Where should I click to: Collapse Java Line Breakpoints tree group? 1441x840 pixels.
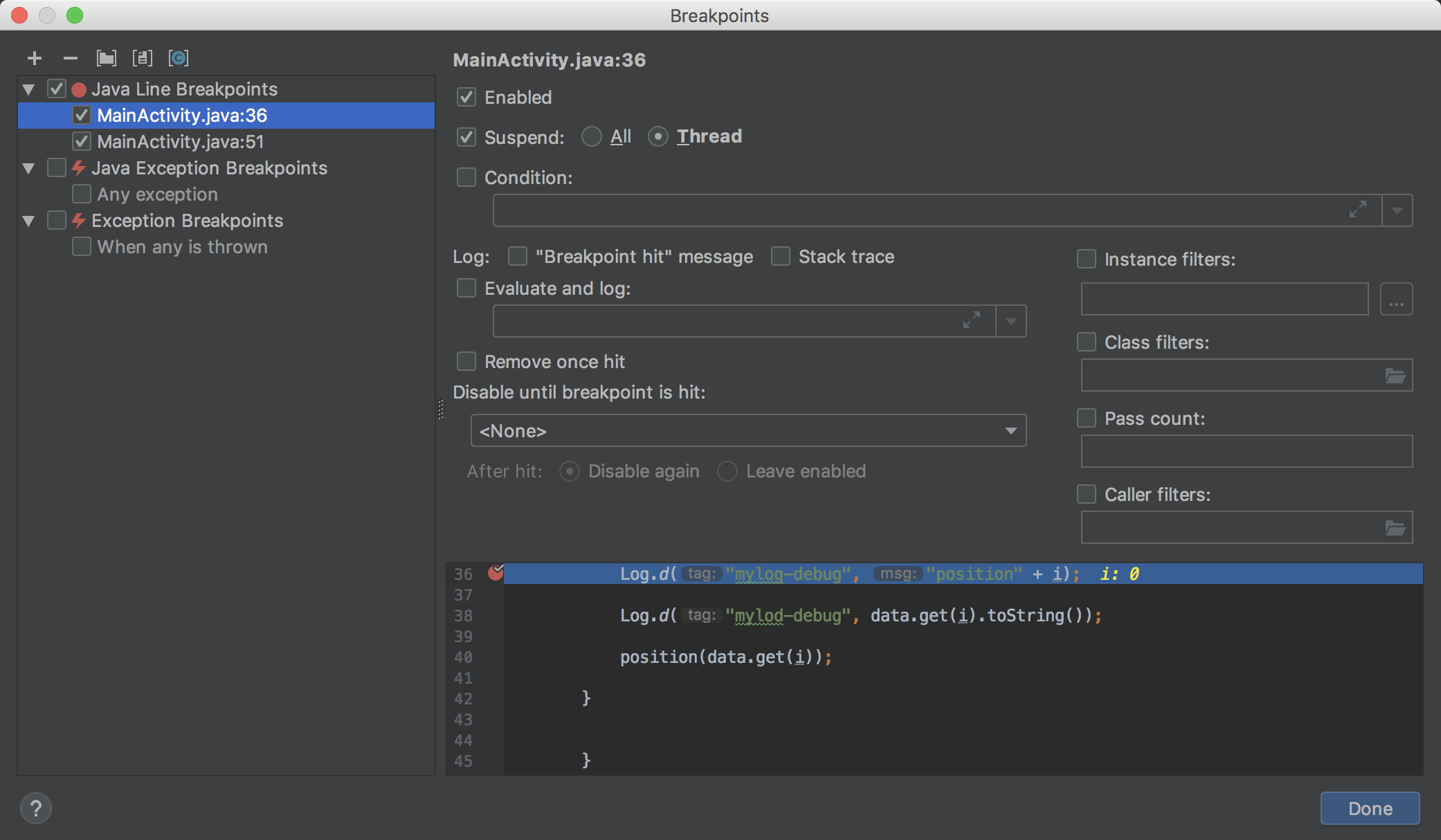click(x=29, y=89)
